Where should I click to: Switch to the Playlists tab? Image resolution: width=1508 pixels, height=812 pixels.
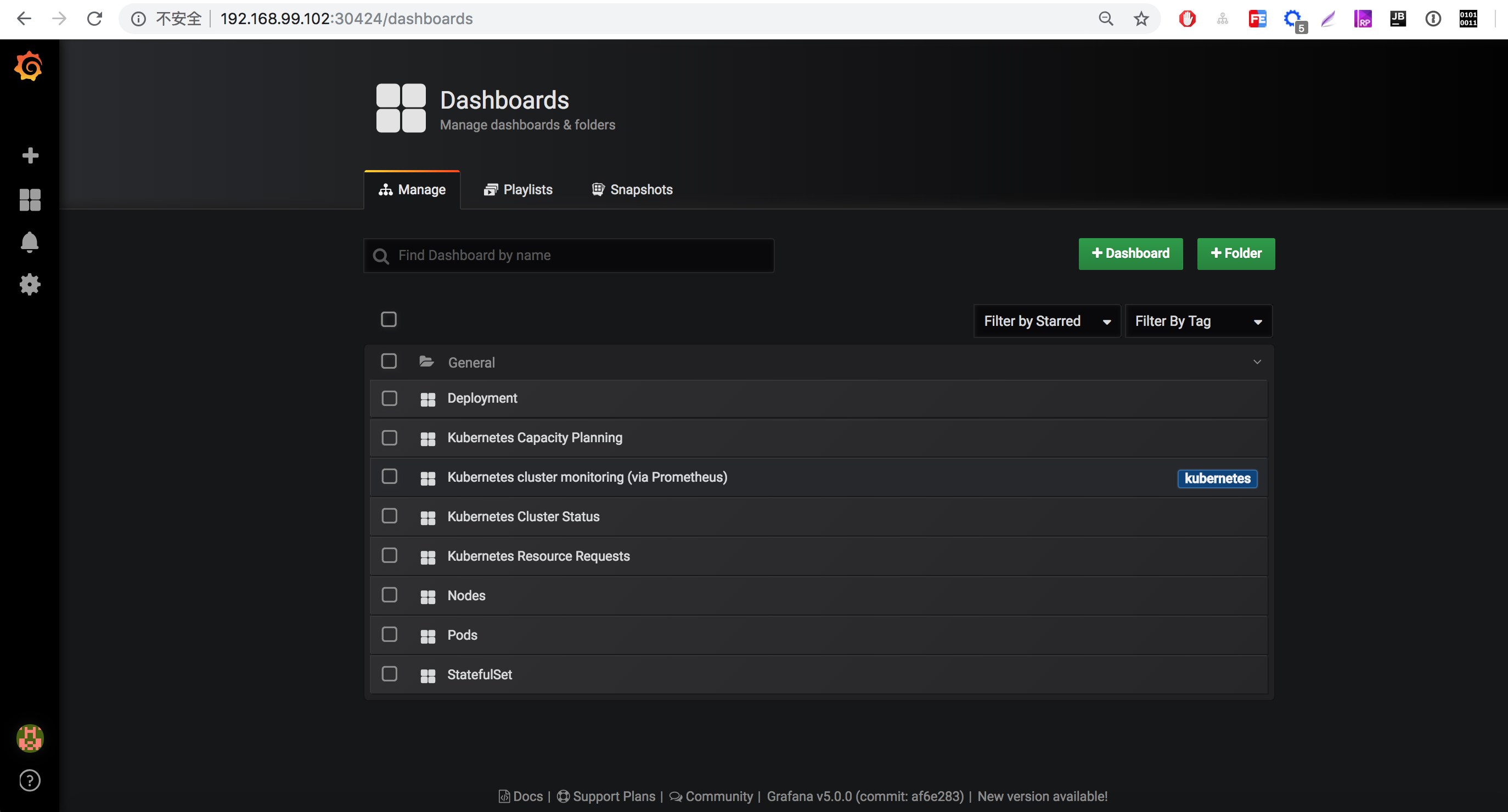[x=518, y=190]
